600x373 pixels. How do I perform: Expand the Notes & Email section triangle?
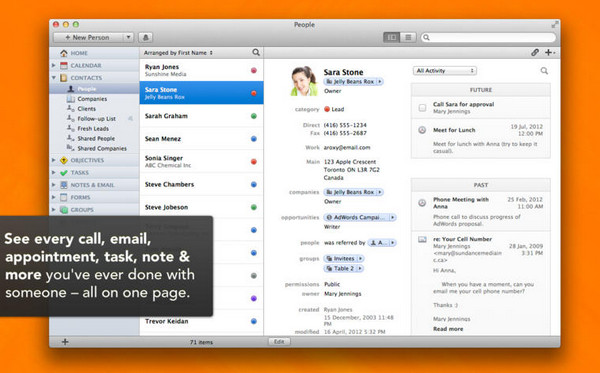coord(54,185)
